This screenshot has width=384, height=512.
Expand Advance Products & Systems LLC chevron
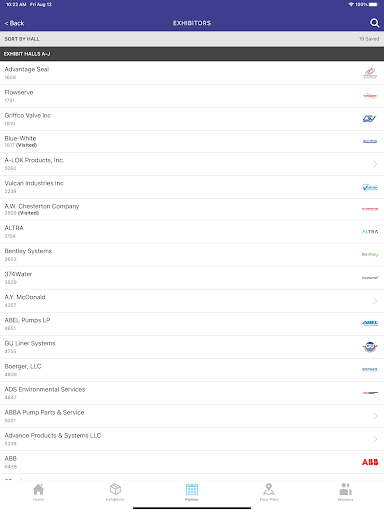click(x=375, y=439)
